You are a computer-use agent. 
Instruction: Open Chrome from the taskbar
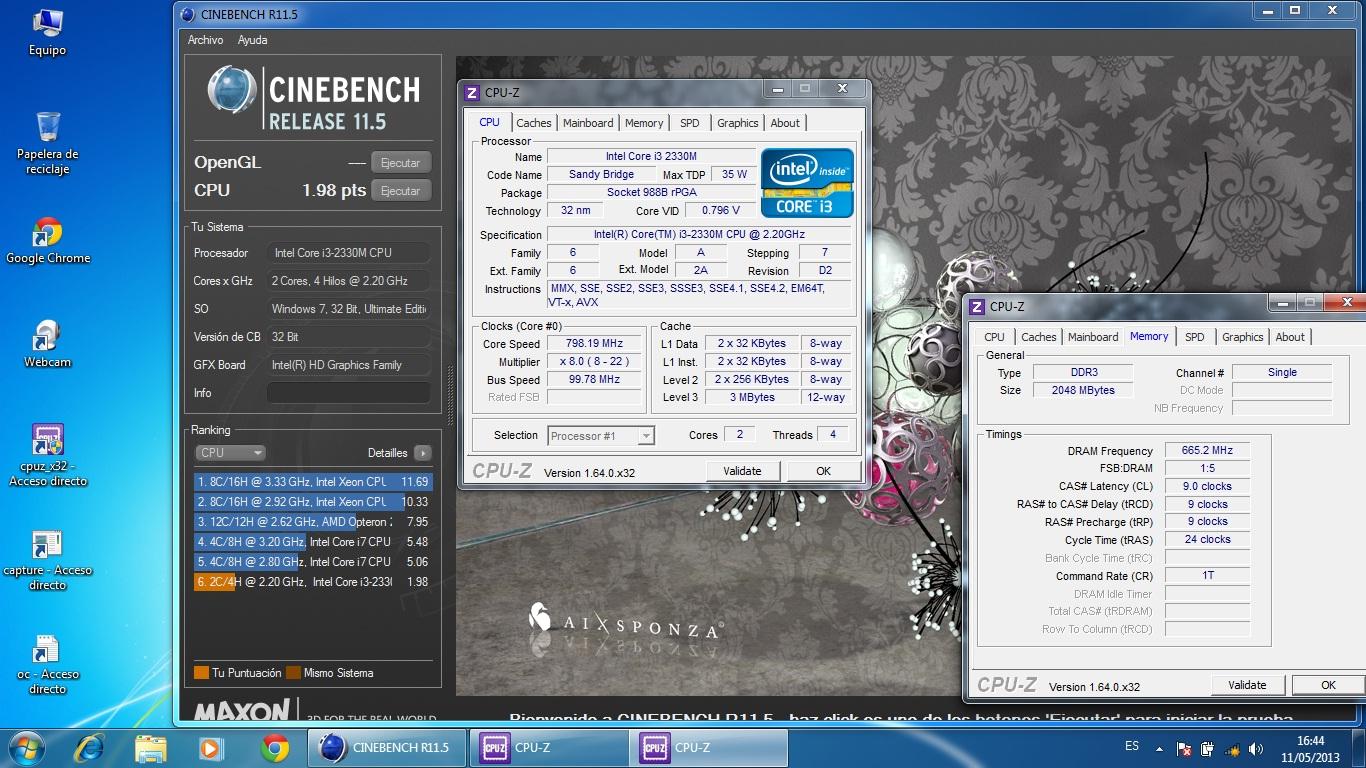click(x=274, y=748)
